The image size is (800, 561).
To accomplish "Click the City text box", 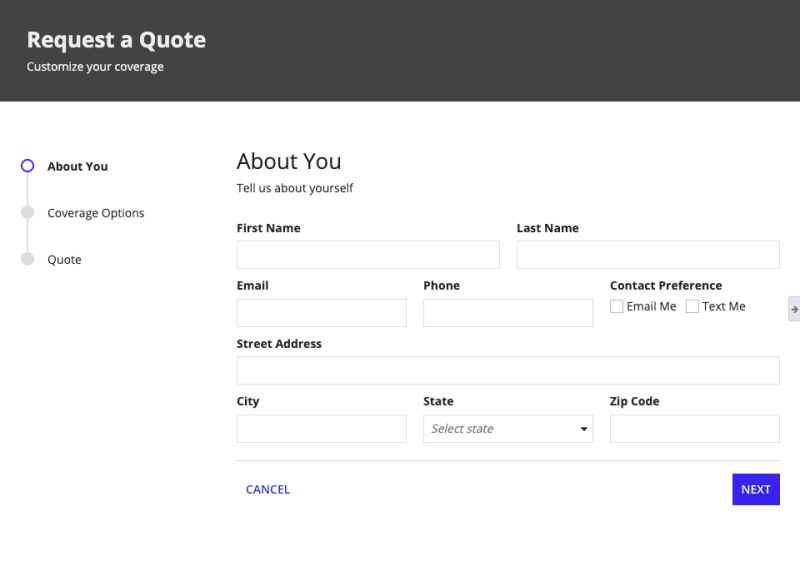I will [321, 428].
